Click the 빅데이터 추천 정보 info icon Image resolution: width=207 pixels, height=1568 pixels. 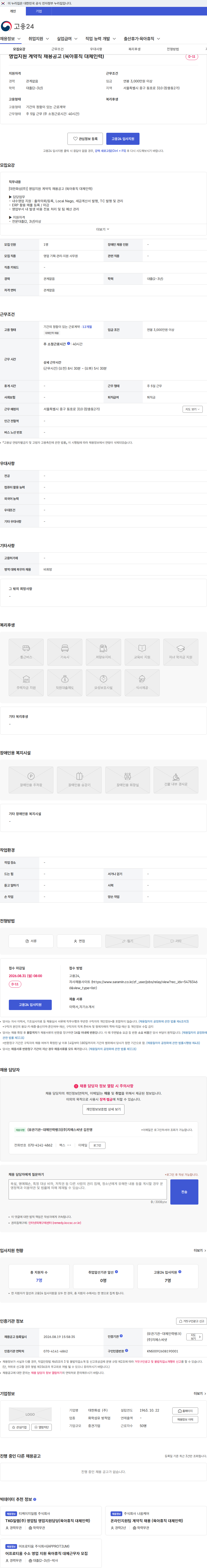(x=35, y=1499)
